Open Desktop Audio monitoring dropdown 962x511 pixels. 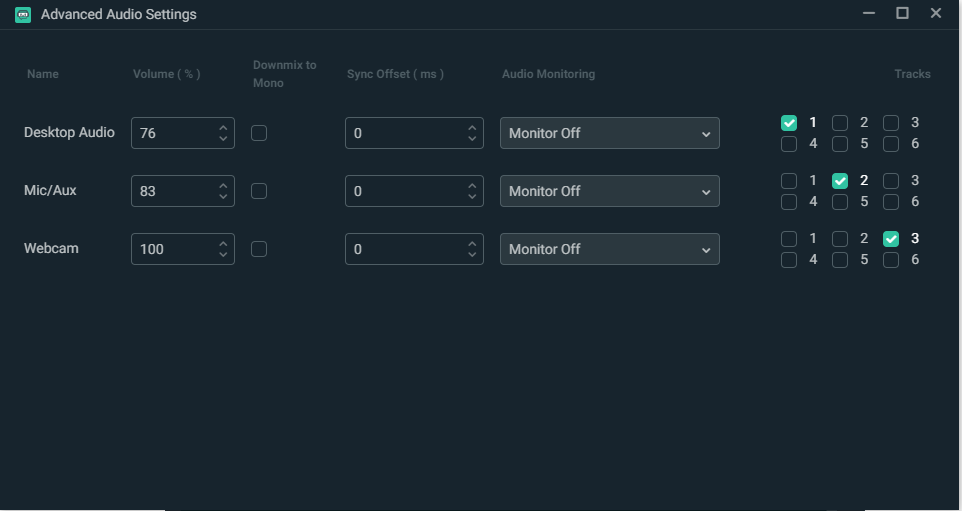point(609,133)
